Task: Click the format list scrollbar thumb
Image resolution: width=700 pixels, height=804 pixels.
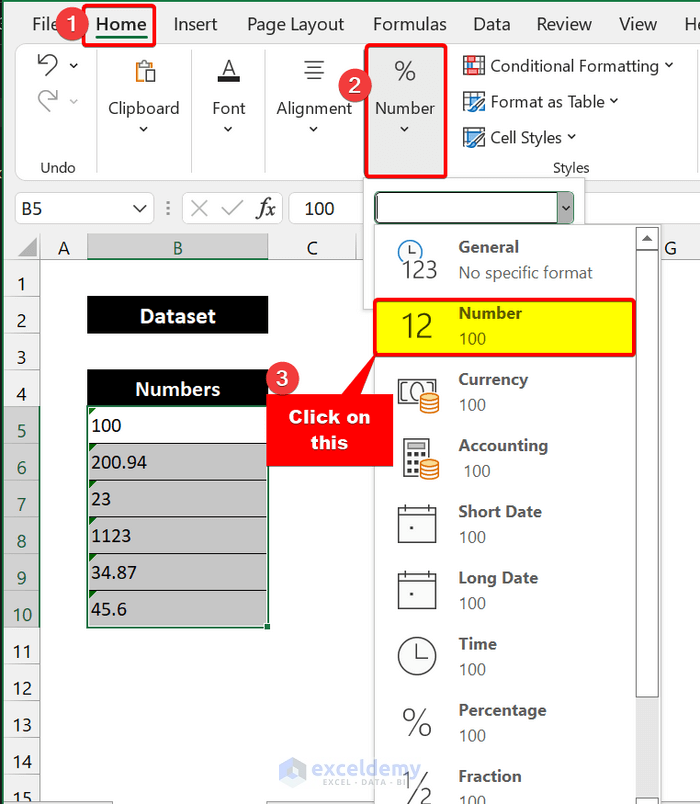Action: click(647, 473)
